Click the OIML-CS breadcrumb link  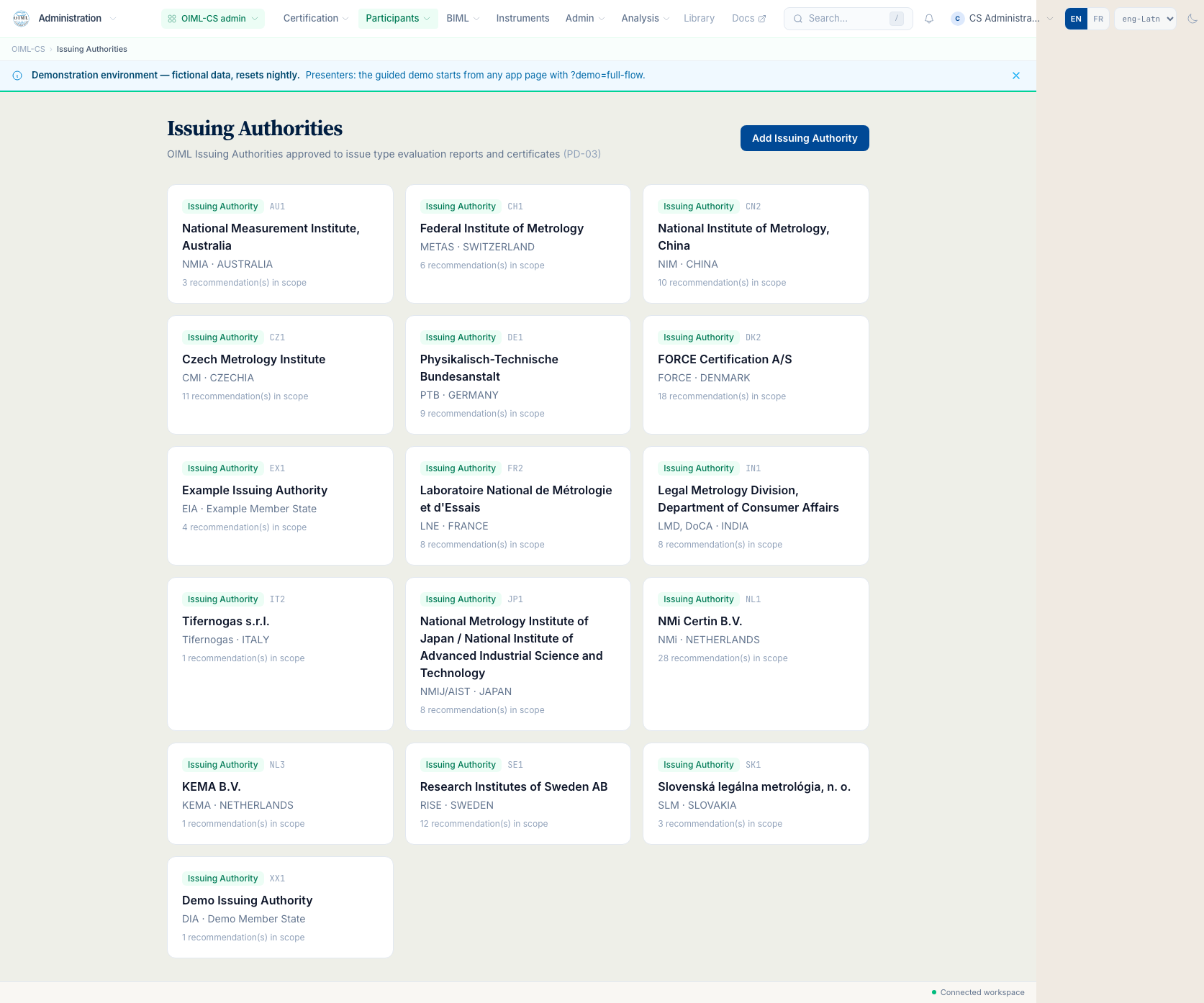(28, 50)
